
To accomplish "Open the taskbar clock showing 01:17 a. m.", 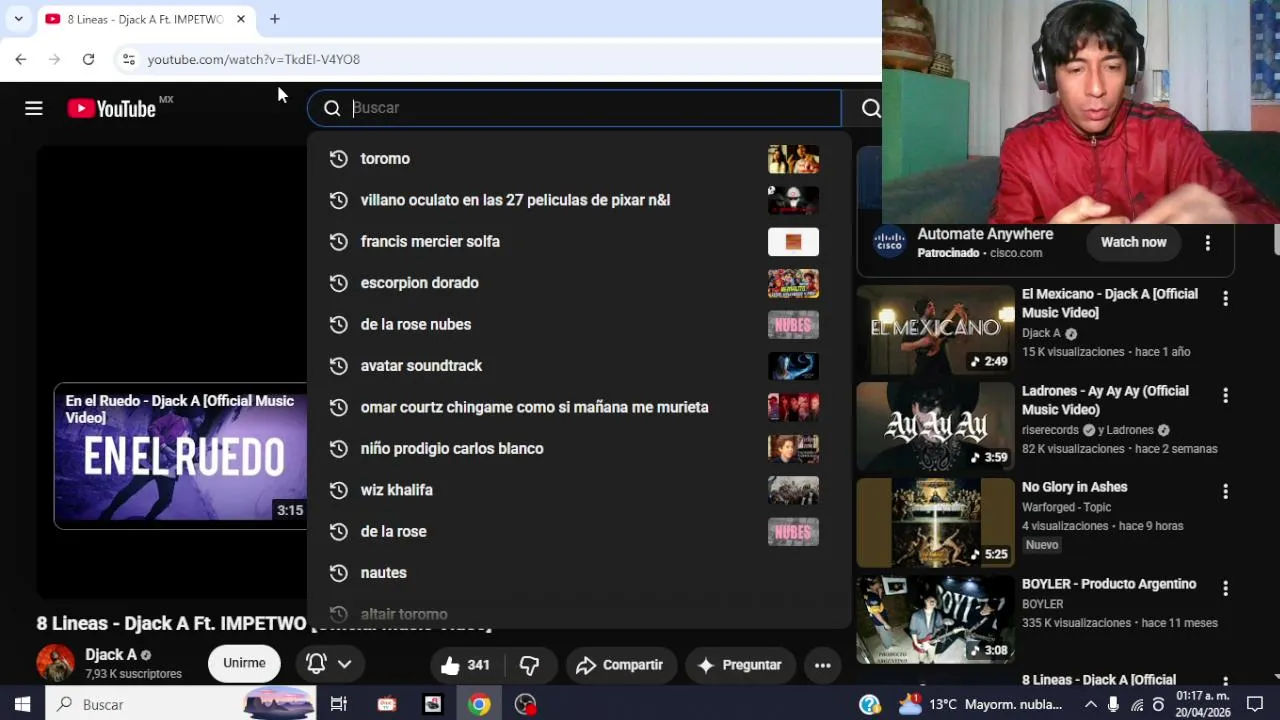I will (x=1202, y=704).
